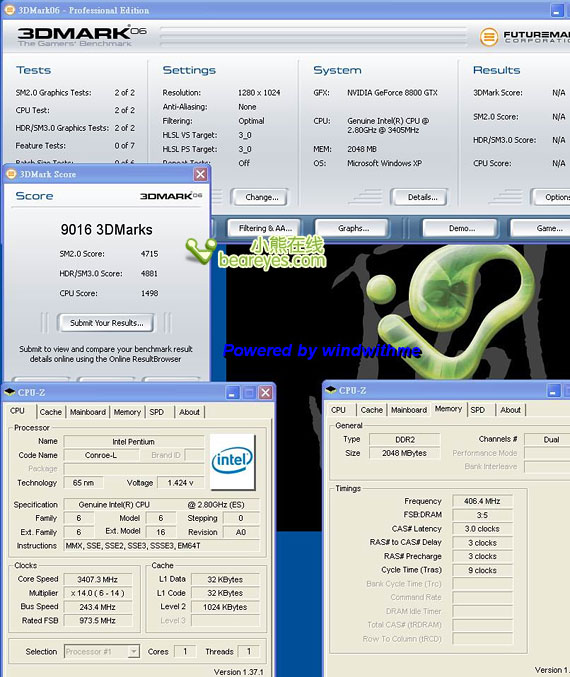Open Mainboard tab in left CPU-Z

coord(88,412)
